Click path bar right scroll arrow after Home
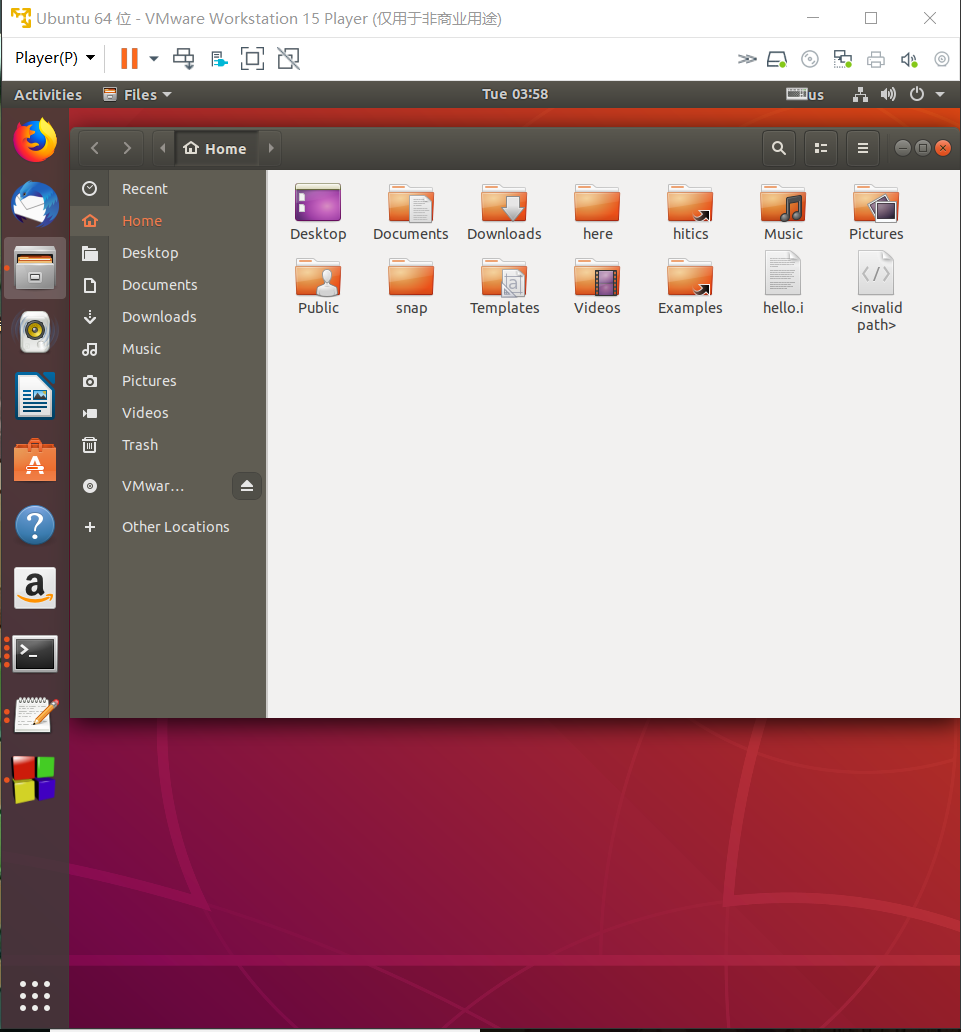The image size is (961, 1032). point(271,148)
